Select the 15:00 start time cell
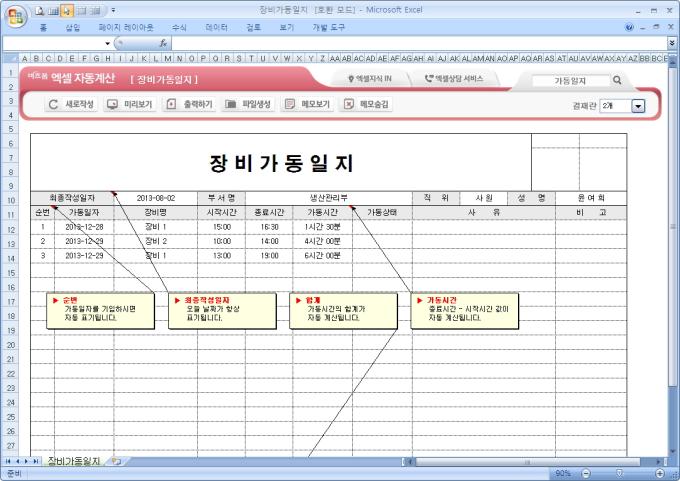This screenshot has width=680, height=481. [x=222, y=227]
